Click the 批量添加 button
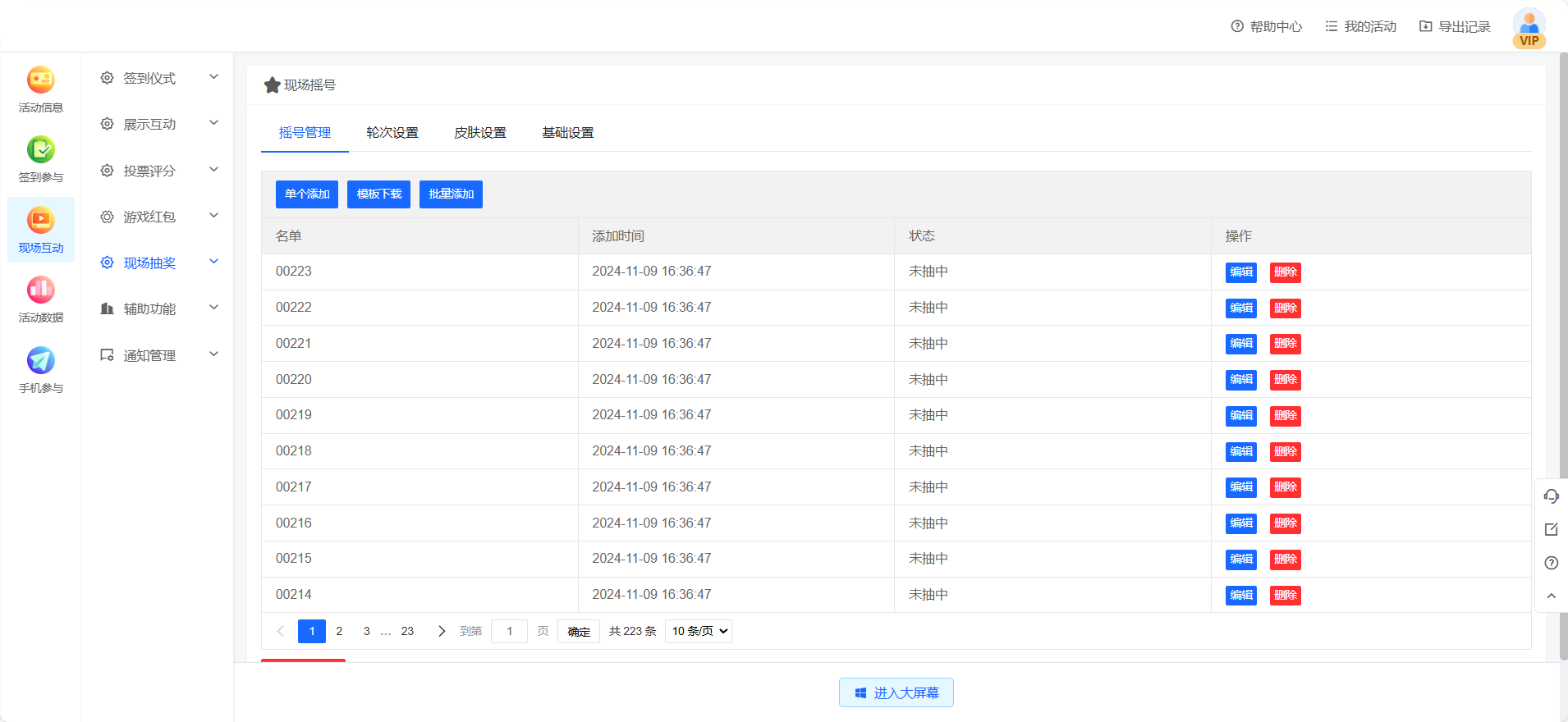Image resolution: width=1568 pixels, height=722 pixels. 451,194
